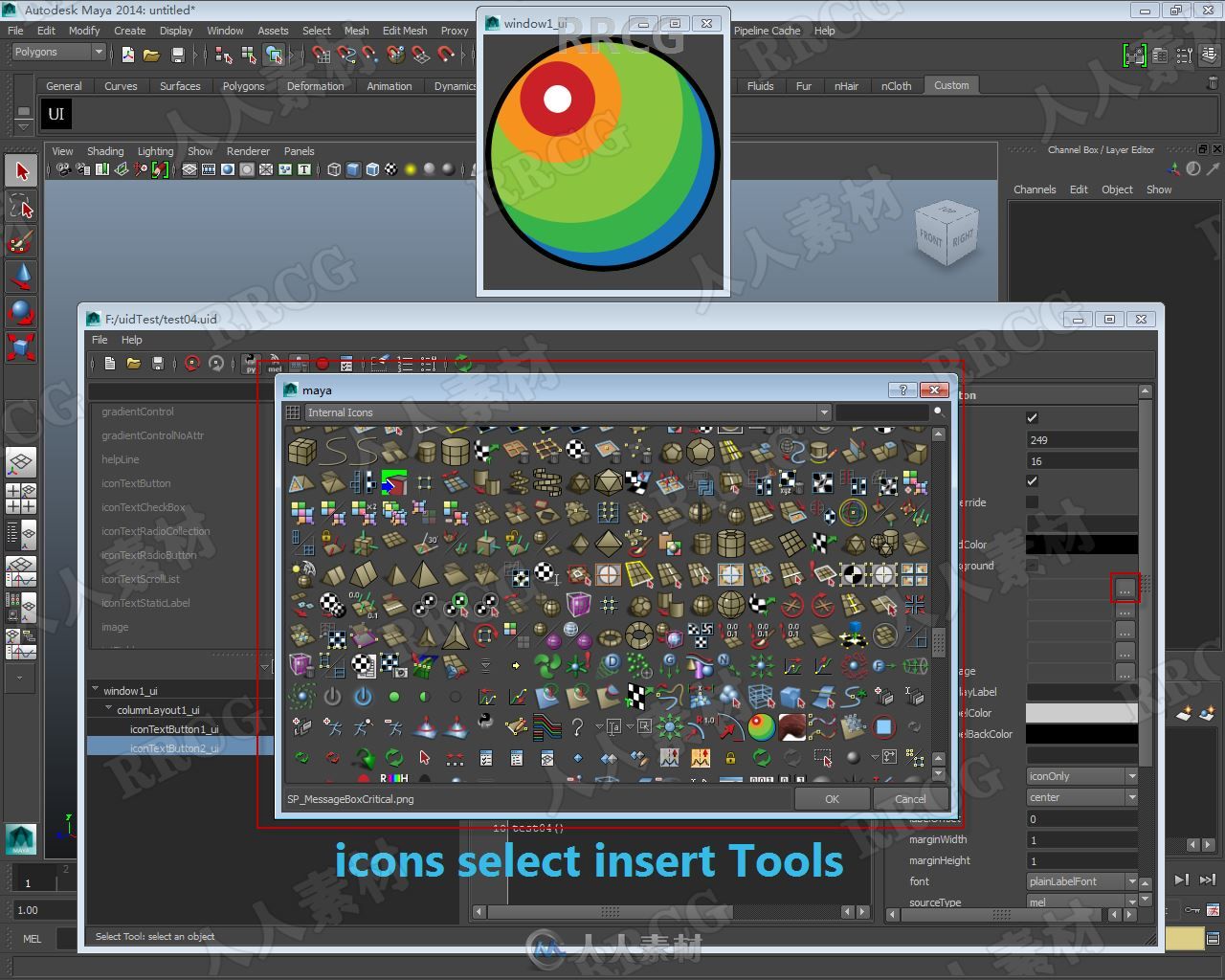Click the new file icon in test04.uid toolbar
The height and width of the screenshot is (980, 1225).
coord(110,364)
